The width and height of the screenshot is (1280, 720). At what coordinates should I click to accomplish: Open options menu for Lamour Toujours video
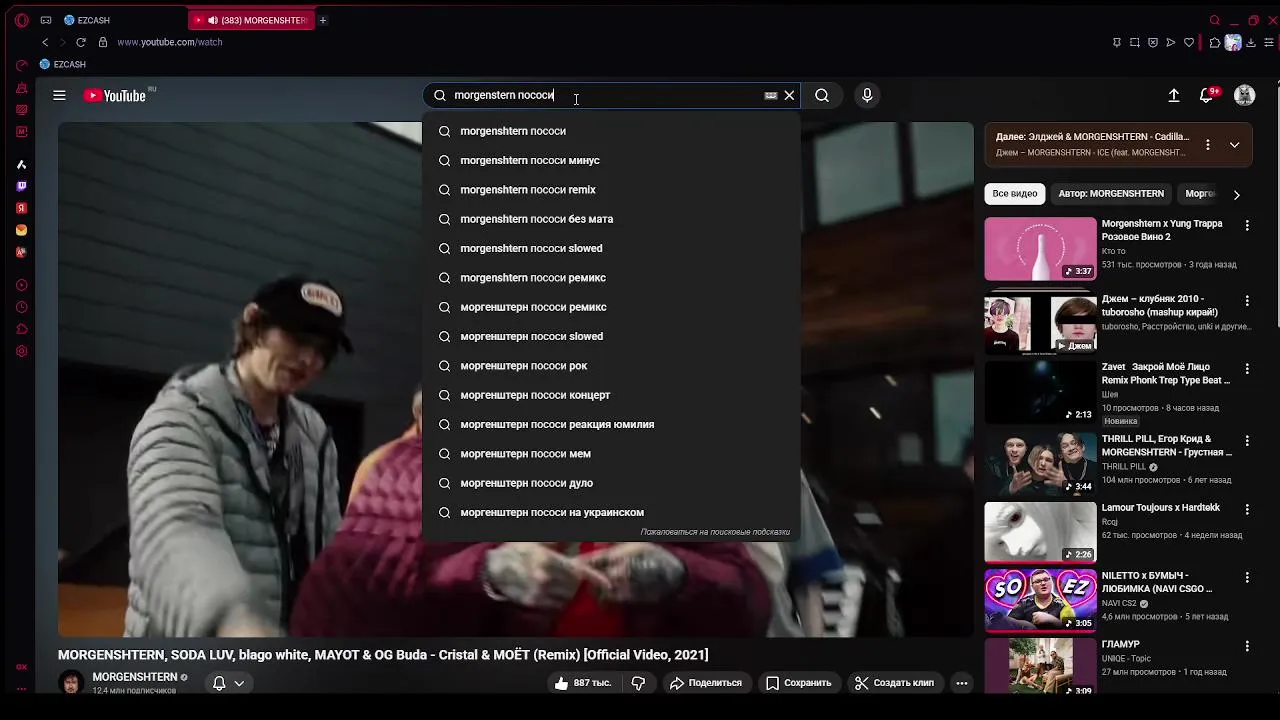tap(1247, 510)
